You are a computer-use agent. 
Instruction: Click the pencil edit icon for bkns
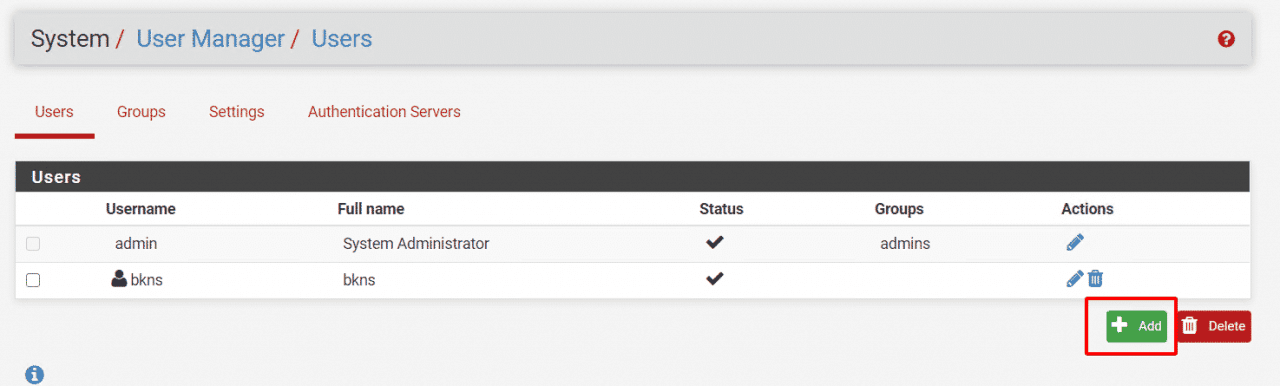pos(1075,279)
